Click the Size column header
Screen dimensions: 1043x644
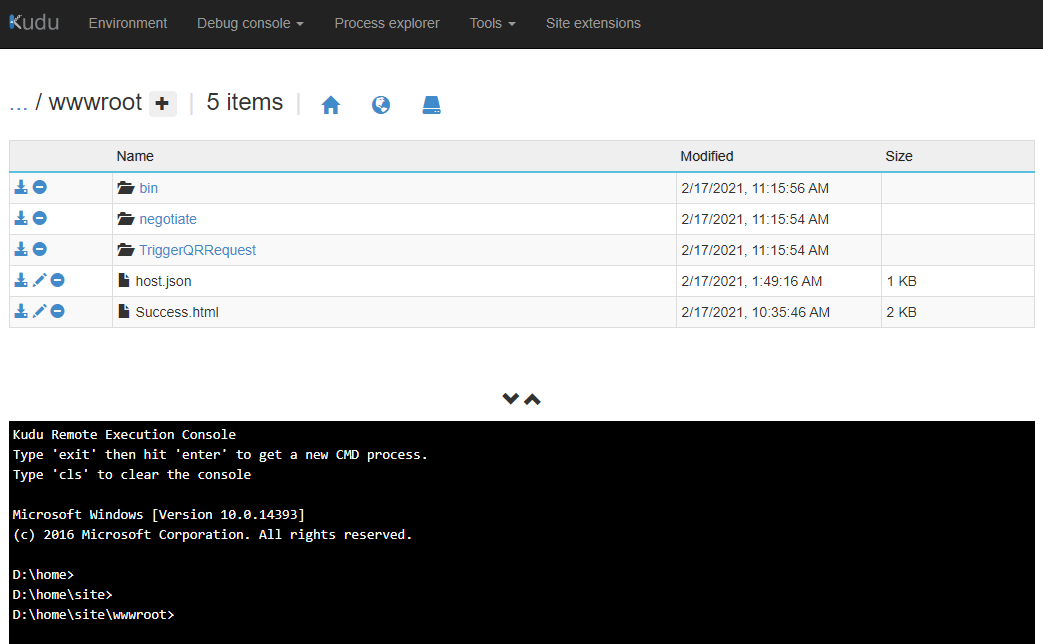click(899, 156)
